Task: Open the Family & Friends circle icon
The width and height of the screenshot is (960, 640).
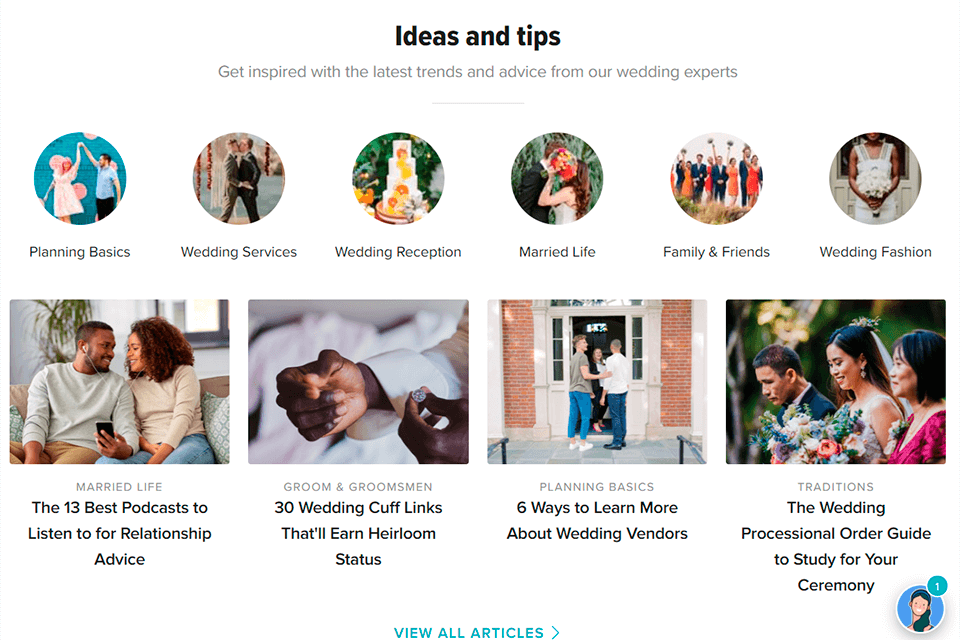Action: 716,179
